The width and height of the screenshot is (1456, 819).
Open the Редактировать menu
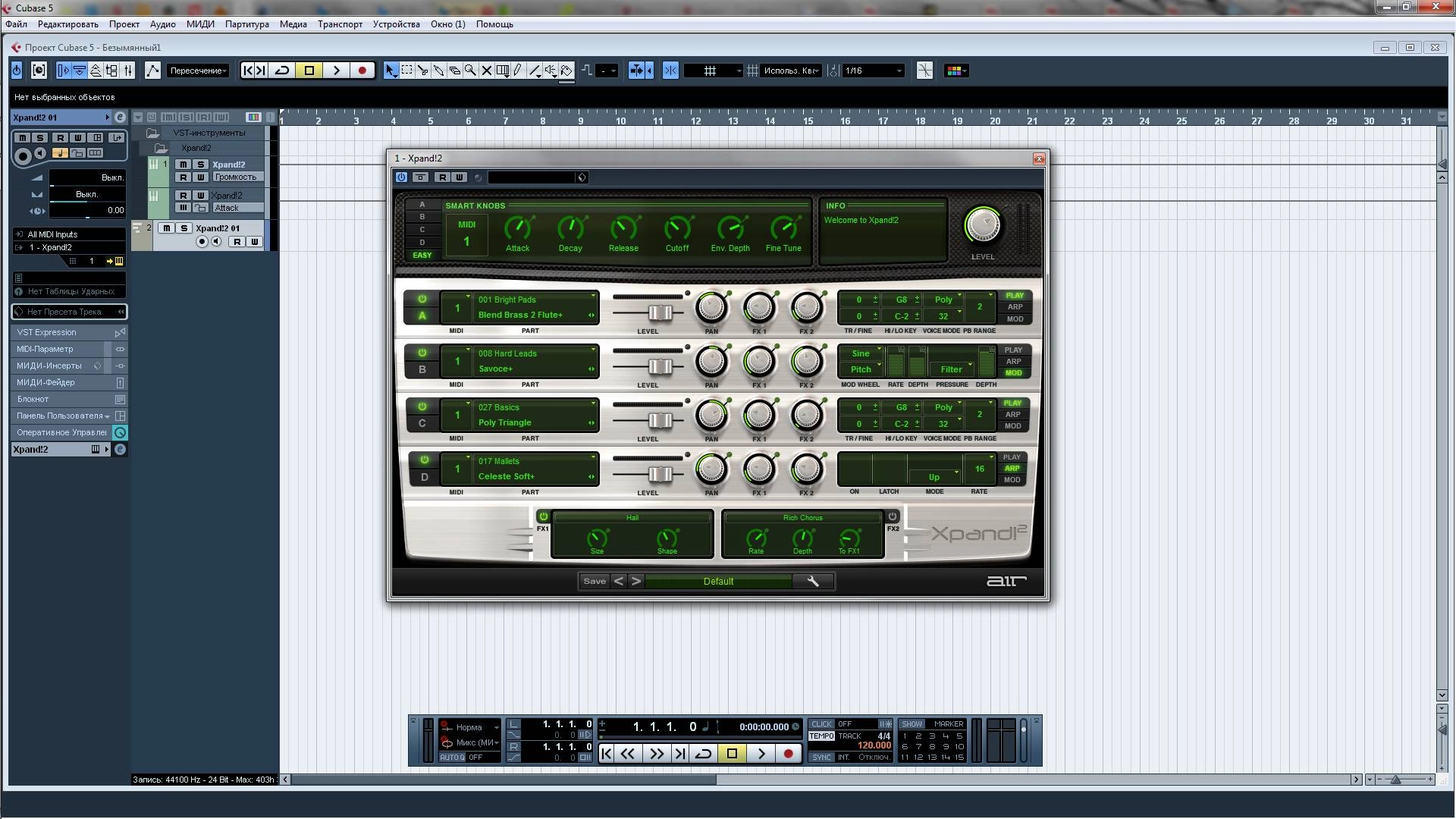pos(68,24)
